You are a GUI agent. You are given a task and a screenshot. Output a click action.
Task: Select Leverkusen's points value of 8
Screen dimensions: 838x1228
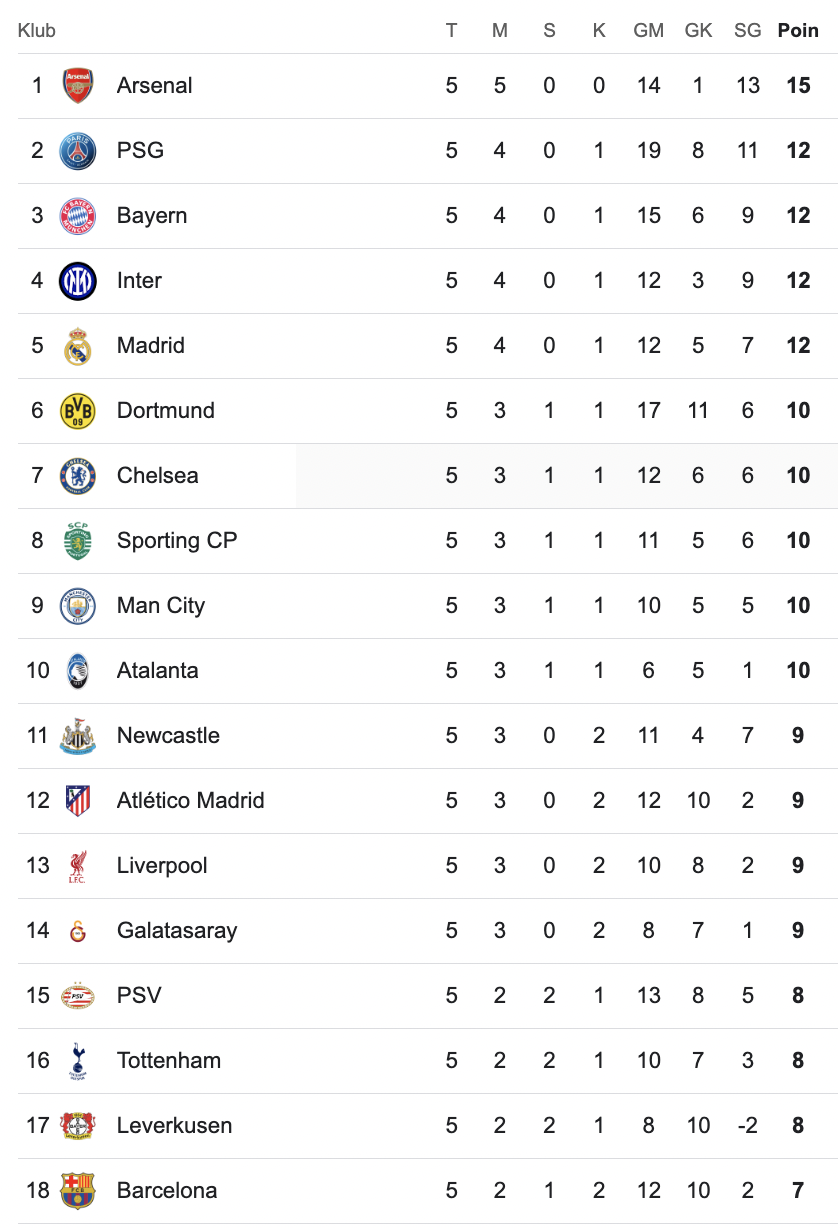tap(798, 1126)
